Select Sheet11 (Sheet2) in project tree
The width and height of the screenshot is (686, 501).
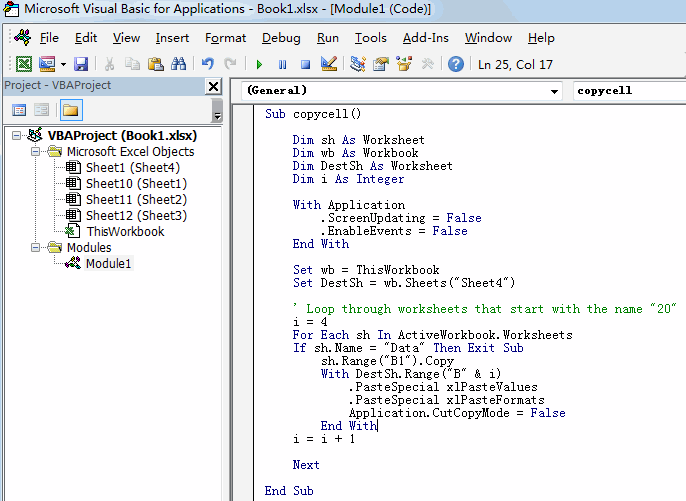click(136, 199)
